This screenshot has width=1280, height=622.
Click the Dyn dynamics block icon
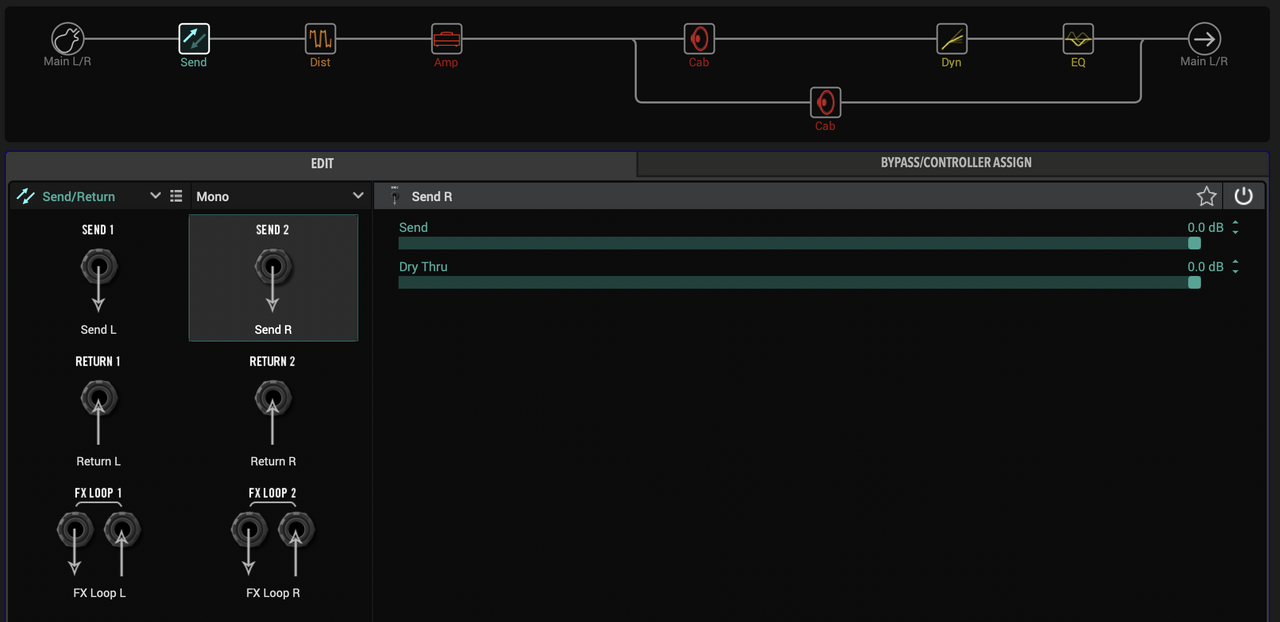pyautogui.click(x=951, y=39)
